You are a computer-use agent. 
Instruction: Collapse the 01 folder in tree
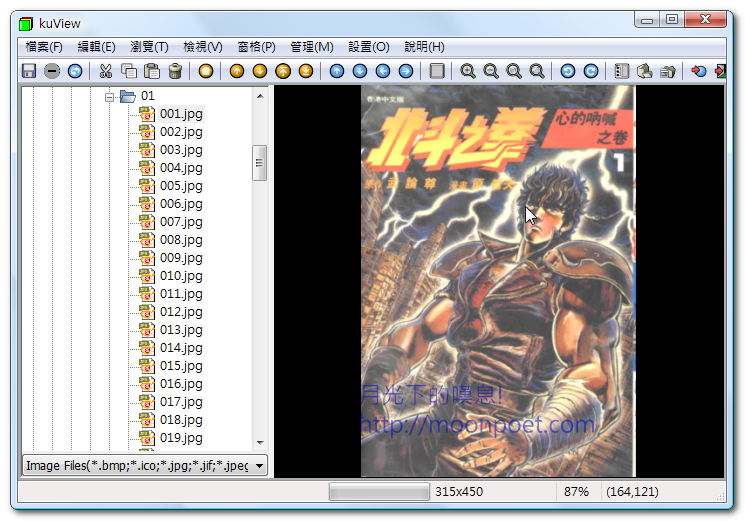coord(109,97)
